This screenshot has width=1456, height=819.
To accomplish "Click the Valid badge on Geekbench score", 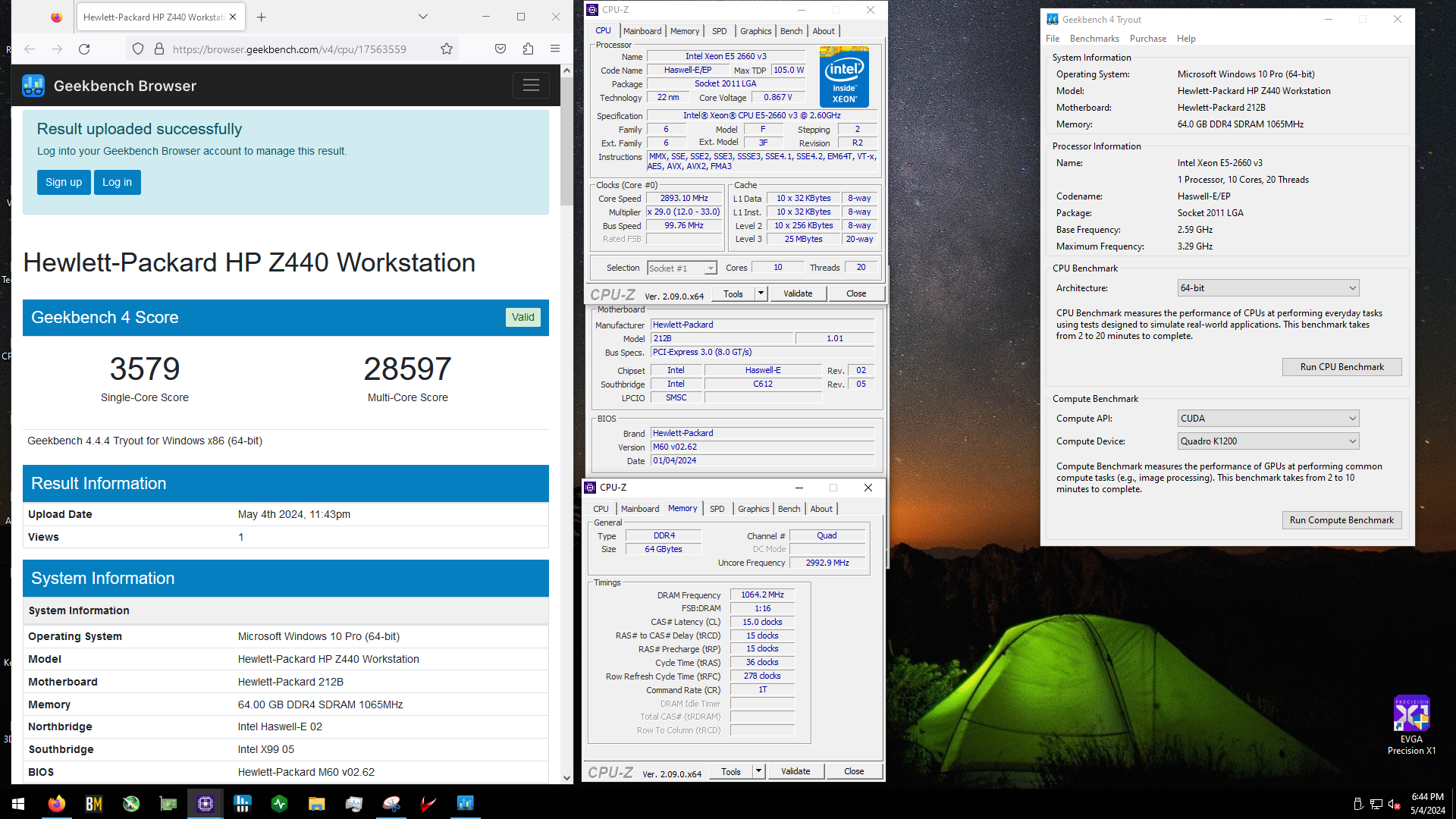I will point(522,317).
